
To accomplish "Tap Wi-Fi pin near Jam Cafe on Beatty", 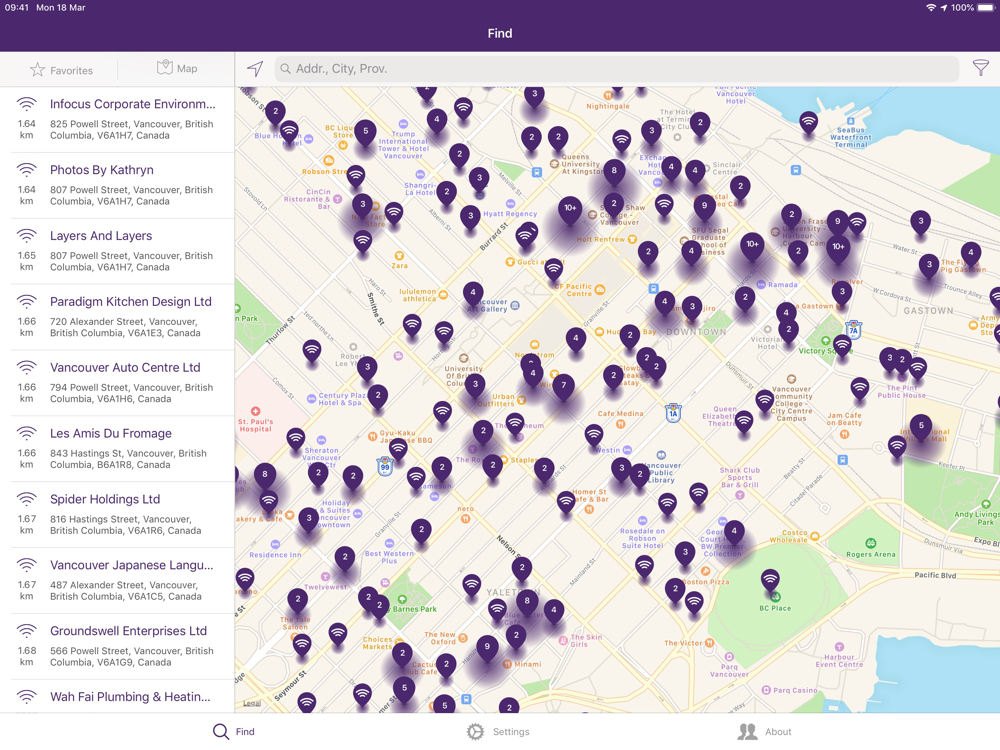I will (x=860, y=388).
